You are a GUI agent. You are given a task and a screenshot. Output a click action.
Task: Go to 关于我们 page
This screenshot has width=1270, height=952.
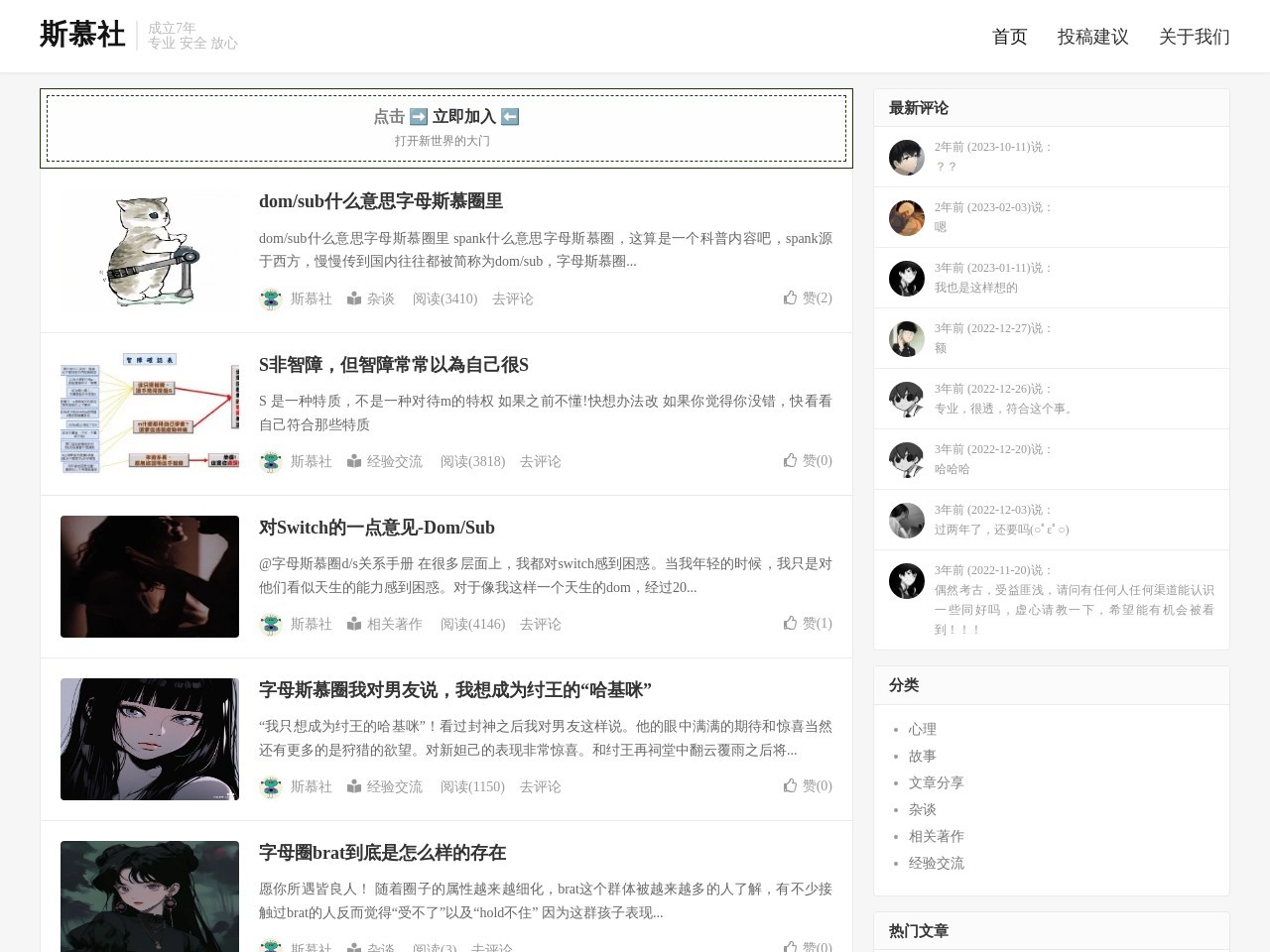pyautogui.click(x=1194, y=37)
